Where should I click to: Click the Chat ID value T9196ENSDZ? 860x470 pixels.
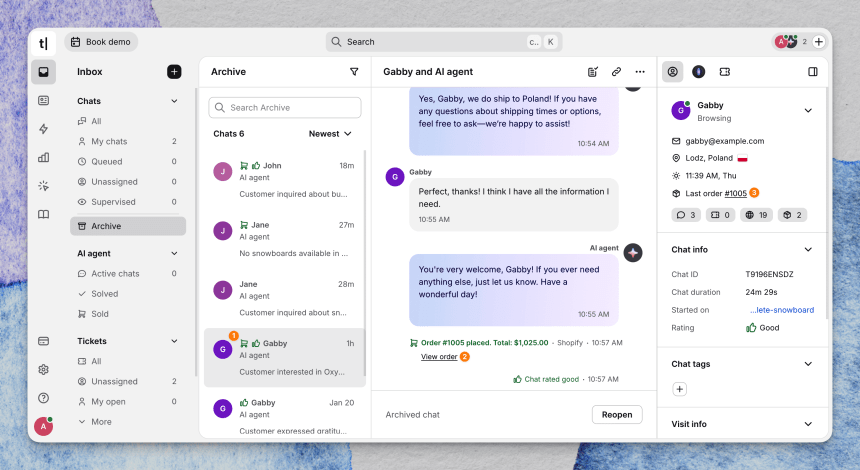coord(769,274)
